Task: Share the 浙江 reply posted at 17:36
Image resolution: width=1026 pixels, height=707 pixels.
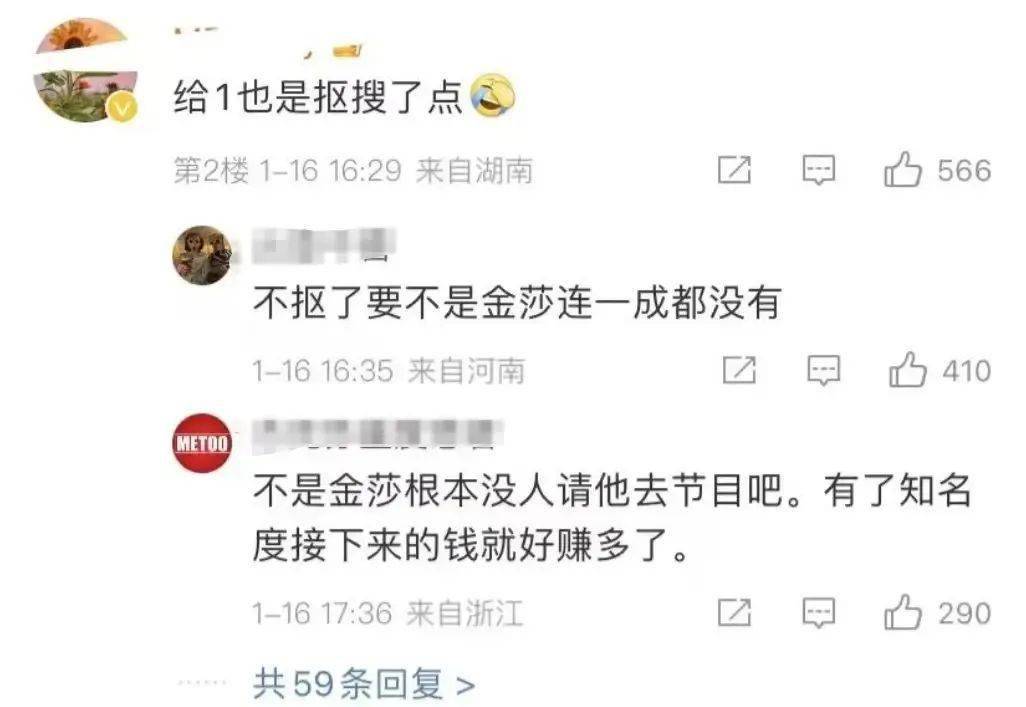Action: pyautogui.click(x=734, y=613)
